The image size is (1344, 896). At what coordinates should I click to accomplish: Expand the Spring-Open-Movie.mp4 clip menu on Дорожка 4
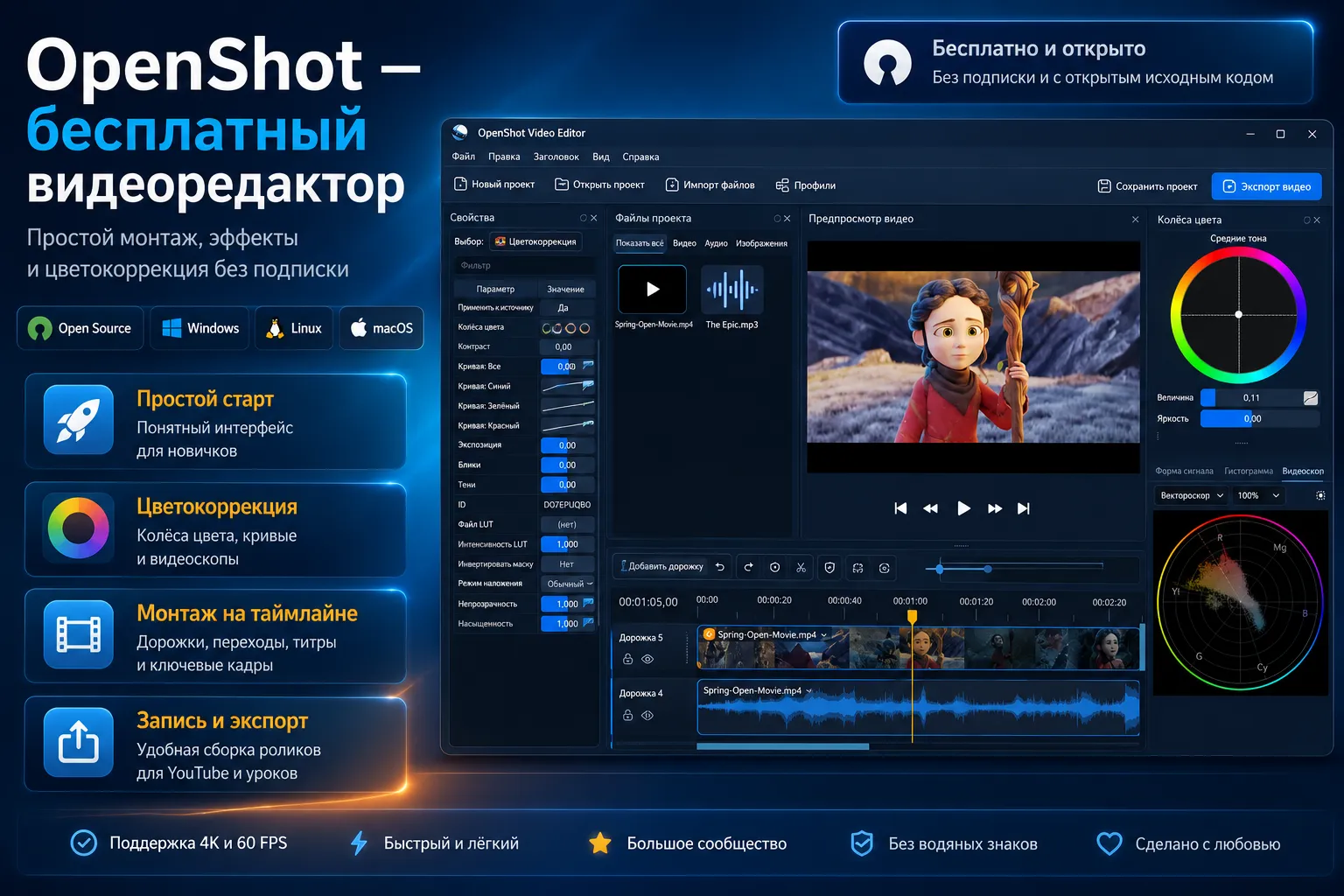[808, 690]
